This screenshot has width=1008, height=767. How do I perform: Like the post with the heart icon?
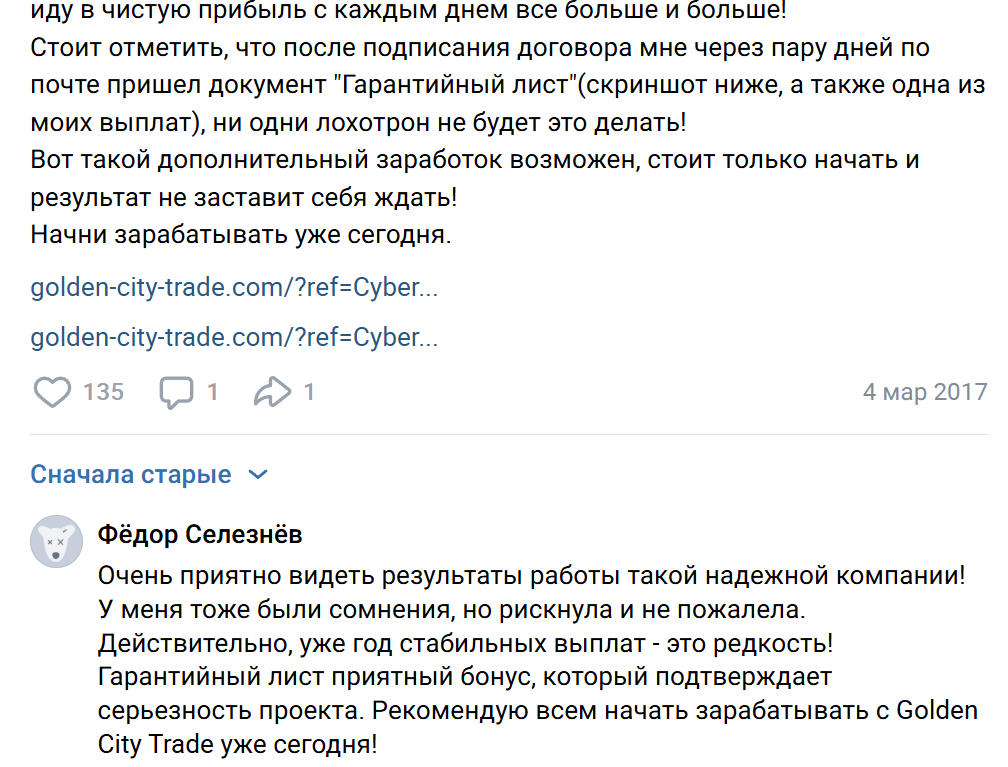pos(52,391)
